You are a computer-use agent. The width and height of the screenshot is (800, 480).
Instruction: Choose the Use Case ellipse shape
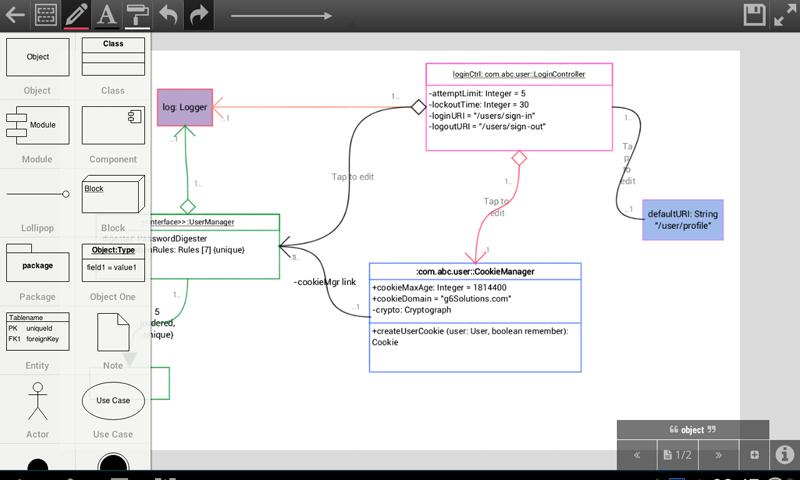pyautogui.click(x=113, y=401)
